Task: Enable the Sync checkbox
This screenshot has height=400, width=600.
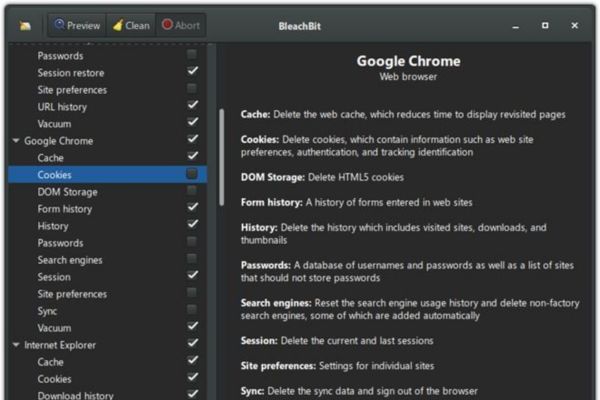Action: point(192,309)
